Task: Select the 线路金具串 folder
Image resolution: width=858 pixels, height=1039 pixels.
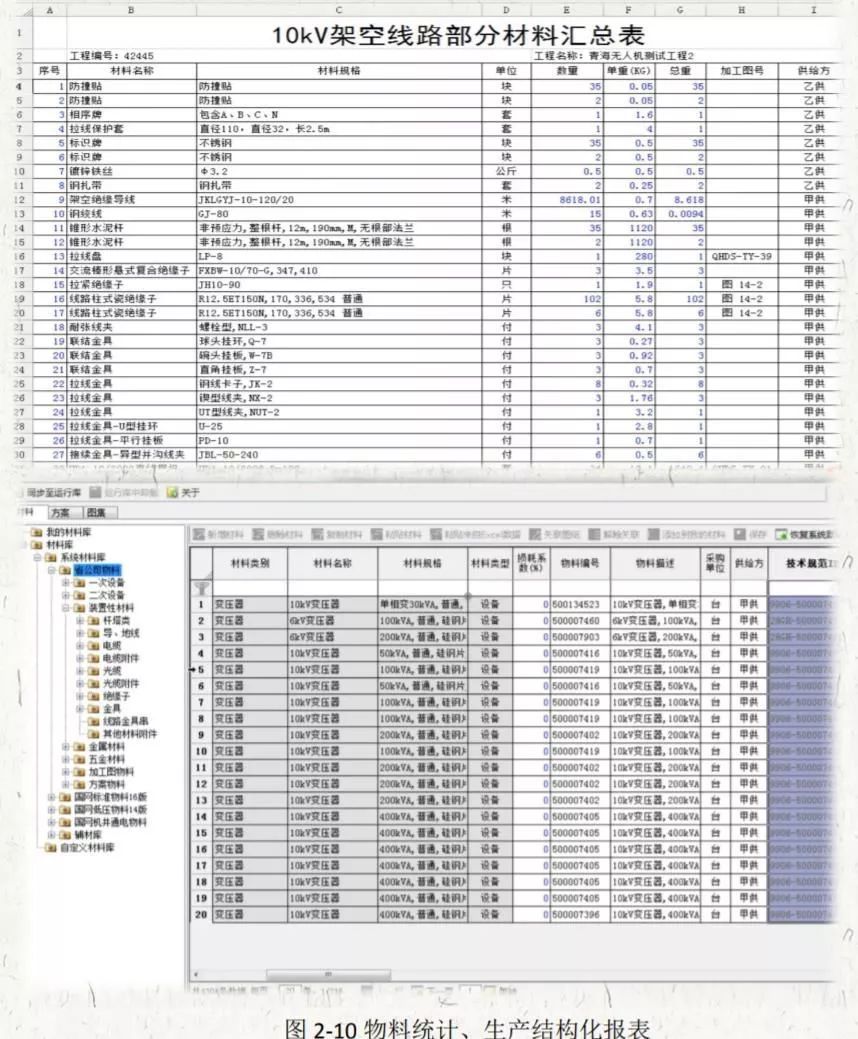Action: 119,722
